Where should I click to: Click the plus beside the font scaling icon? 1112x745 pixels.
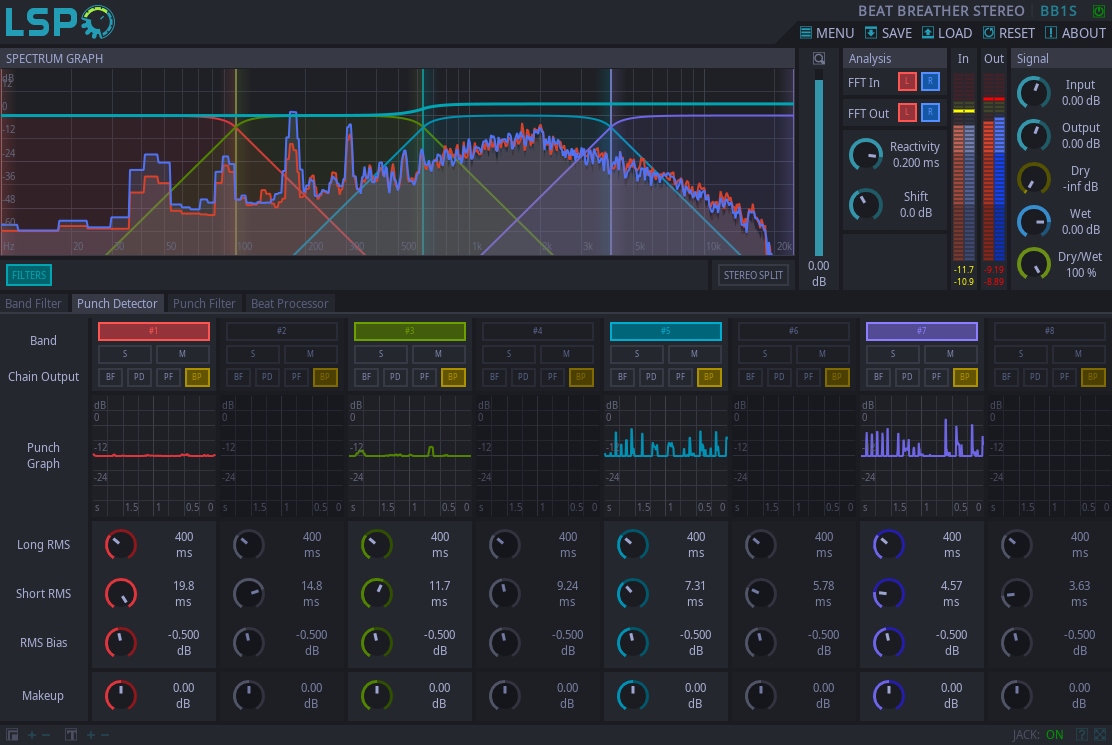[91, 735]
